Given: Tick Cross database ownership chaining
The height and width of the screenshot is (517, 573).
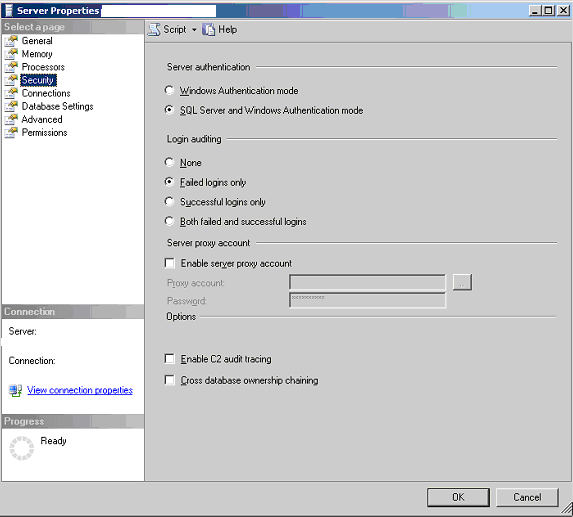Looking at the screenshot, I should 170,380.
